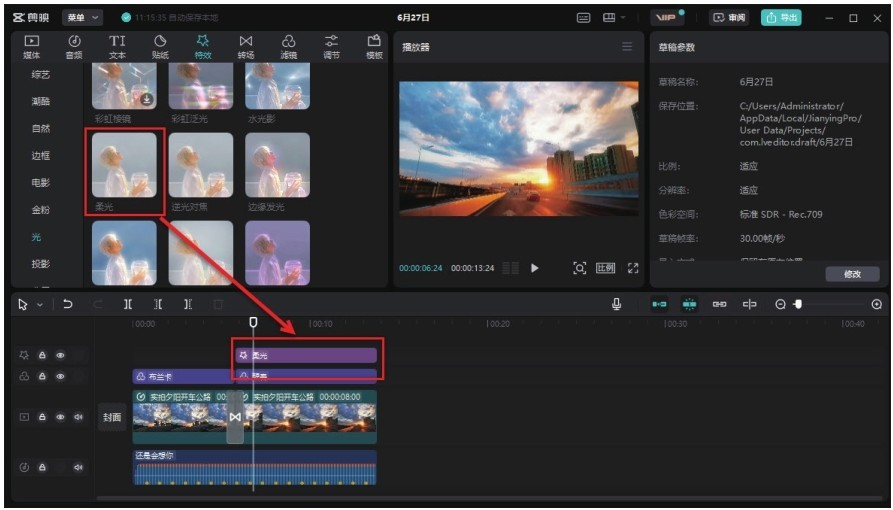This screenshot has width=893, height=510.
Task: Toggle lock on the video track
Action: click(x=42, y=417)
